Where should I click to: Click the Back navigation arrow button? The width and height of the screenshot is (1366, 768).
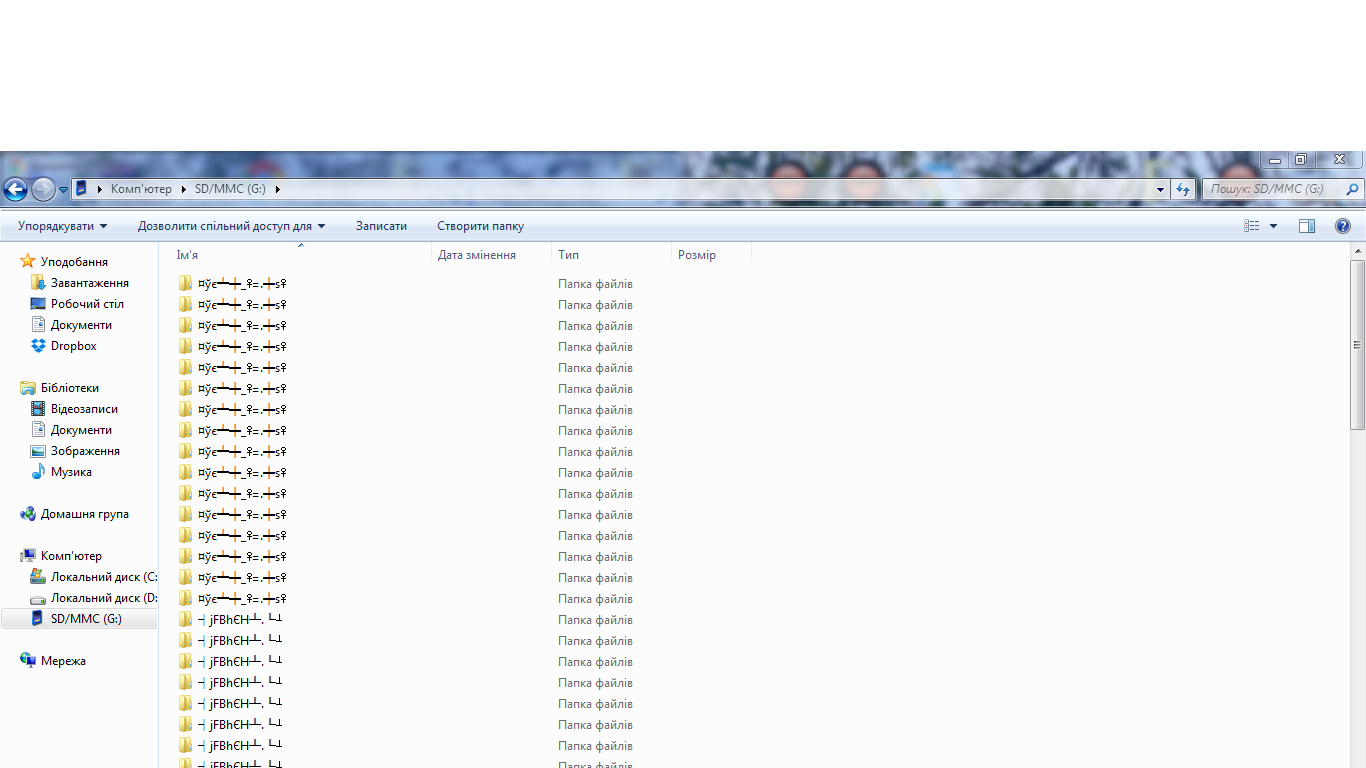click(x=15, y=189)
